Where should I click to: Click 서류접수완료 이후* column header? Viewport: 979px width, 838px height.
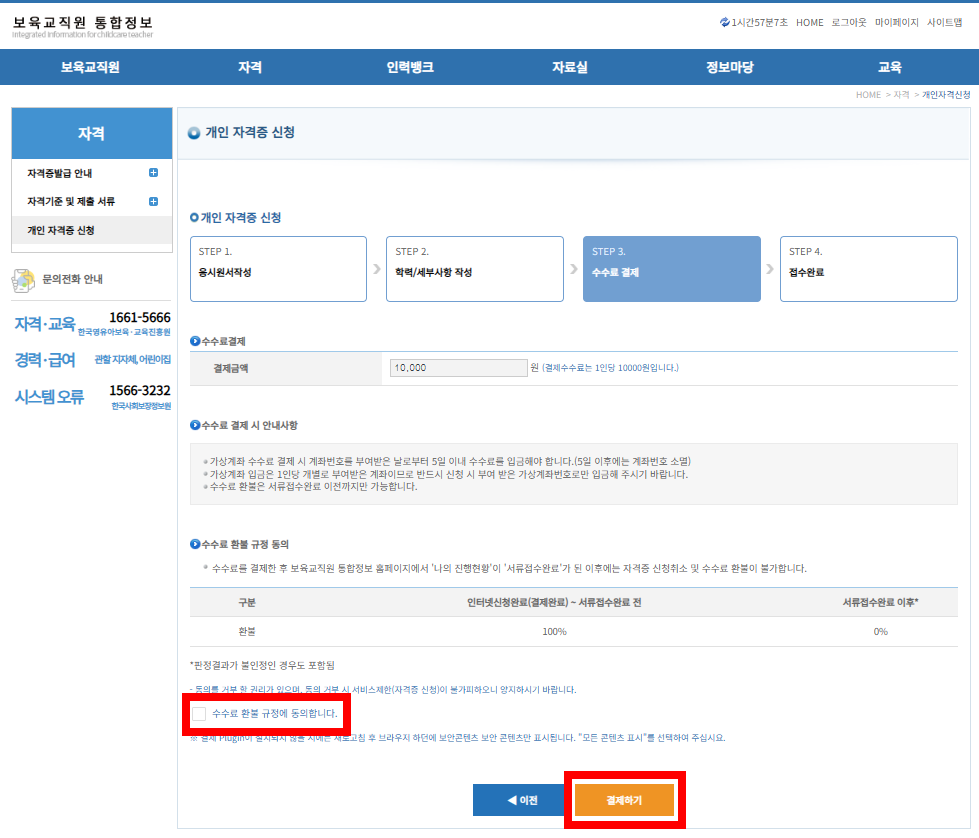[x=880, y=603]
